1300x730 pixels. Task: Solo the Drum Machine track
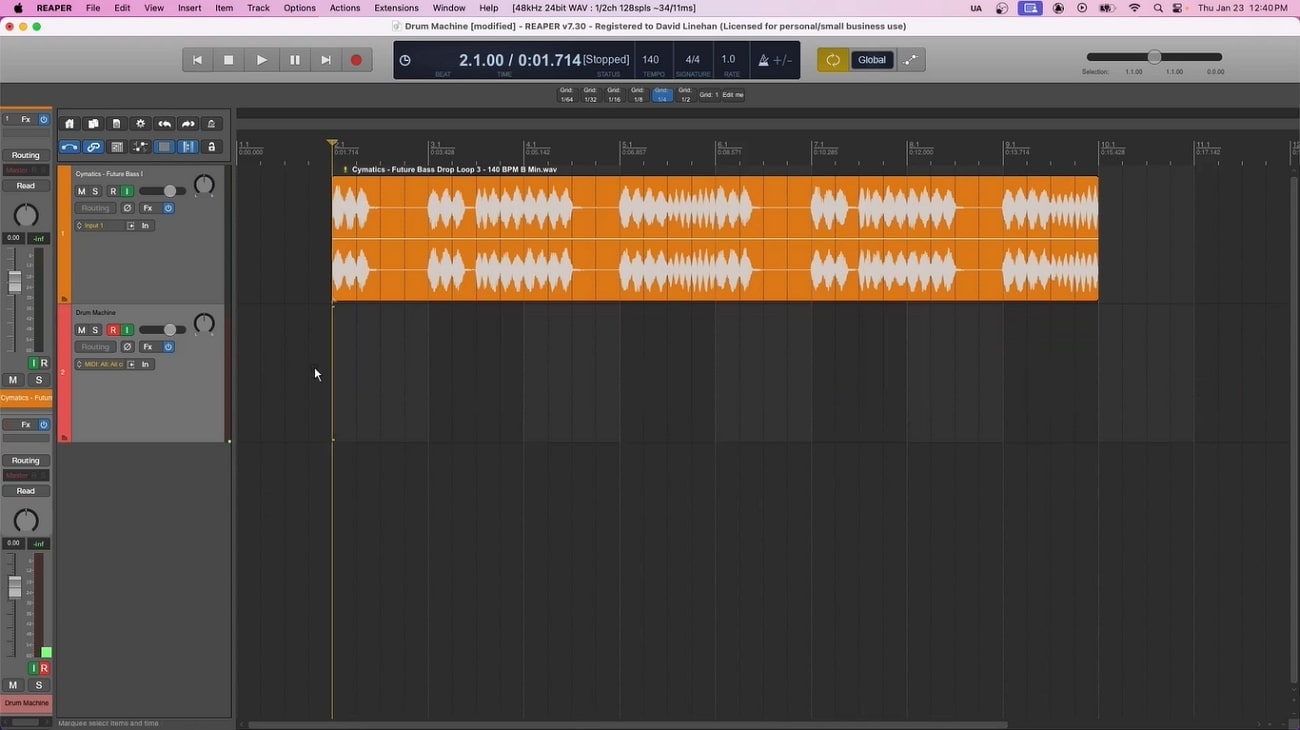coord(95,330)
